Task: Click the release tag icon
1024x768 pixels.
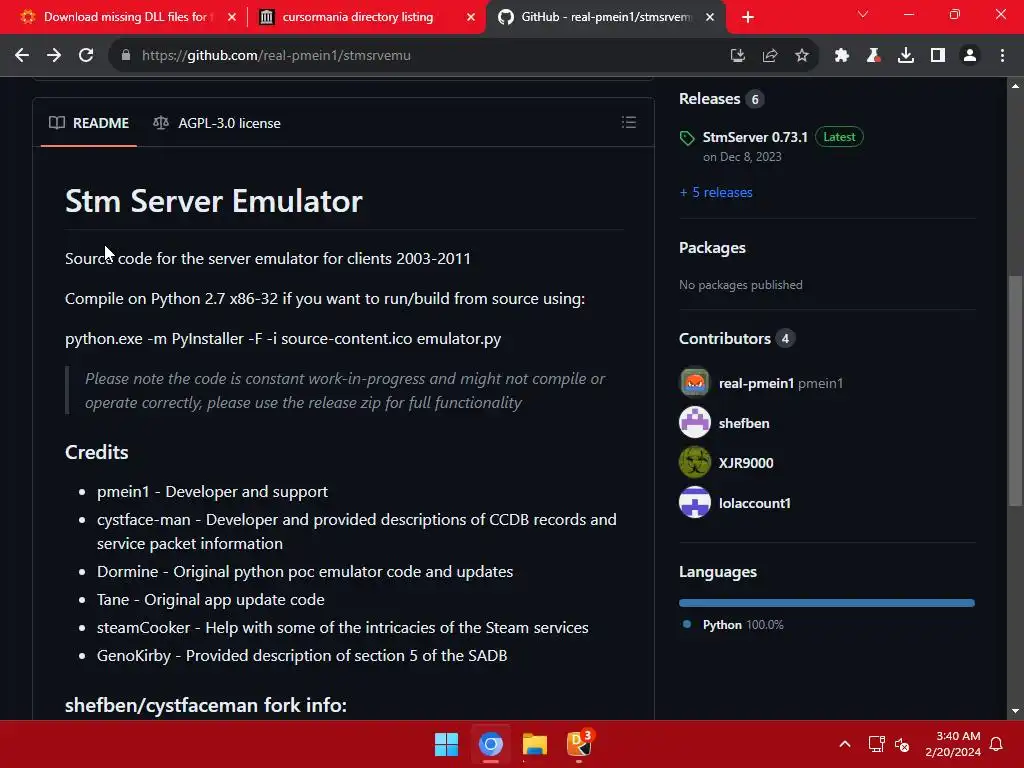Action: (x=687, y=138)
